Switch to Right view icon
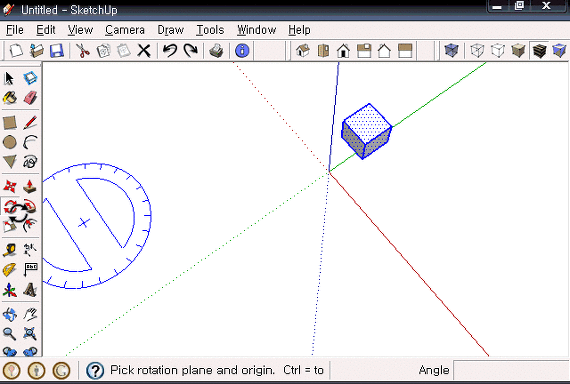This screenshot has width=570, height=384. click(x=364, y=51)
